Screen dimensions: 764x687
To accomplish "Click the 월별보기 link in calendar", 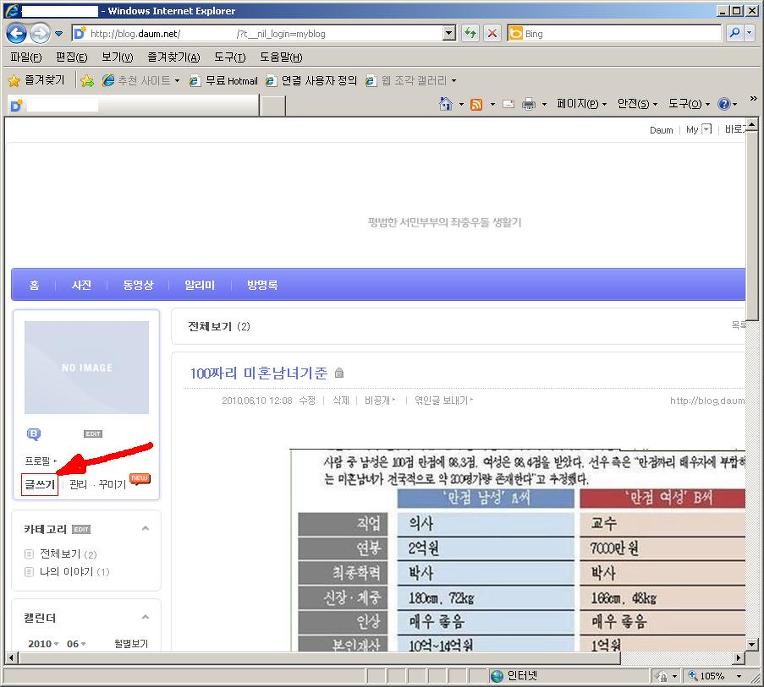I will coord(131,644).
